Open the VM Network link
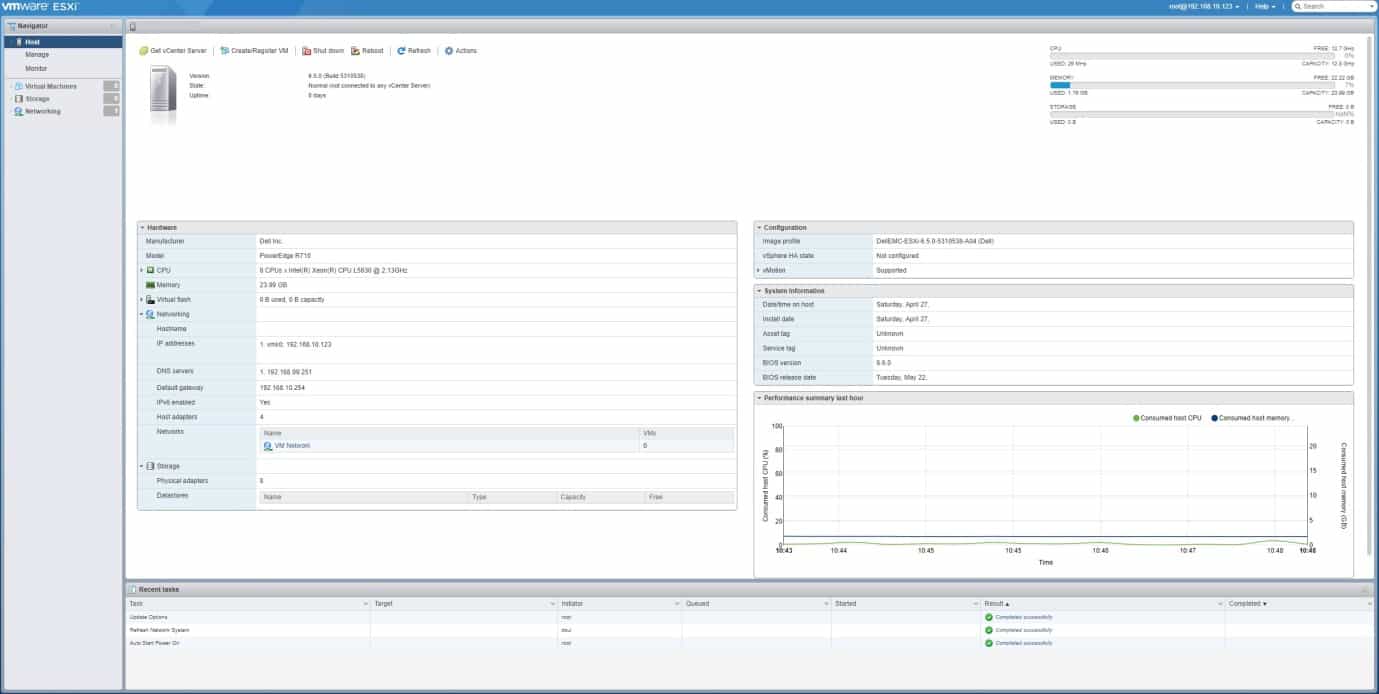 [x=292, y=446]
